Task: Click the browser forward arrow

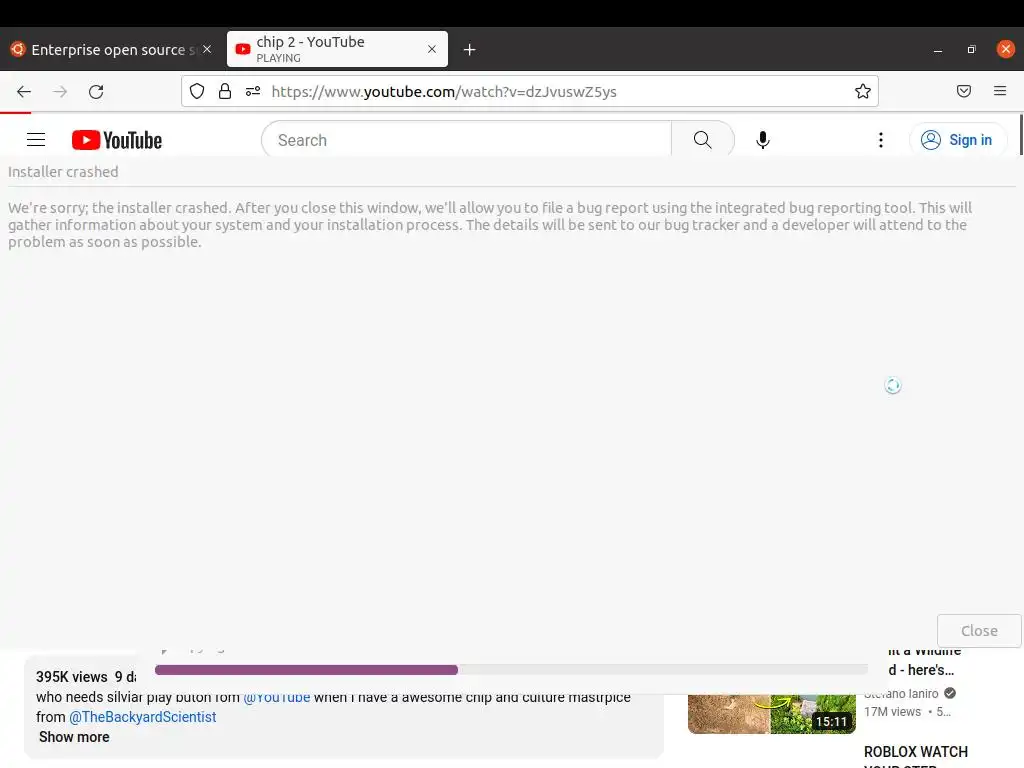Action: (x=60, y=91)
